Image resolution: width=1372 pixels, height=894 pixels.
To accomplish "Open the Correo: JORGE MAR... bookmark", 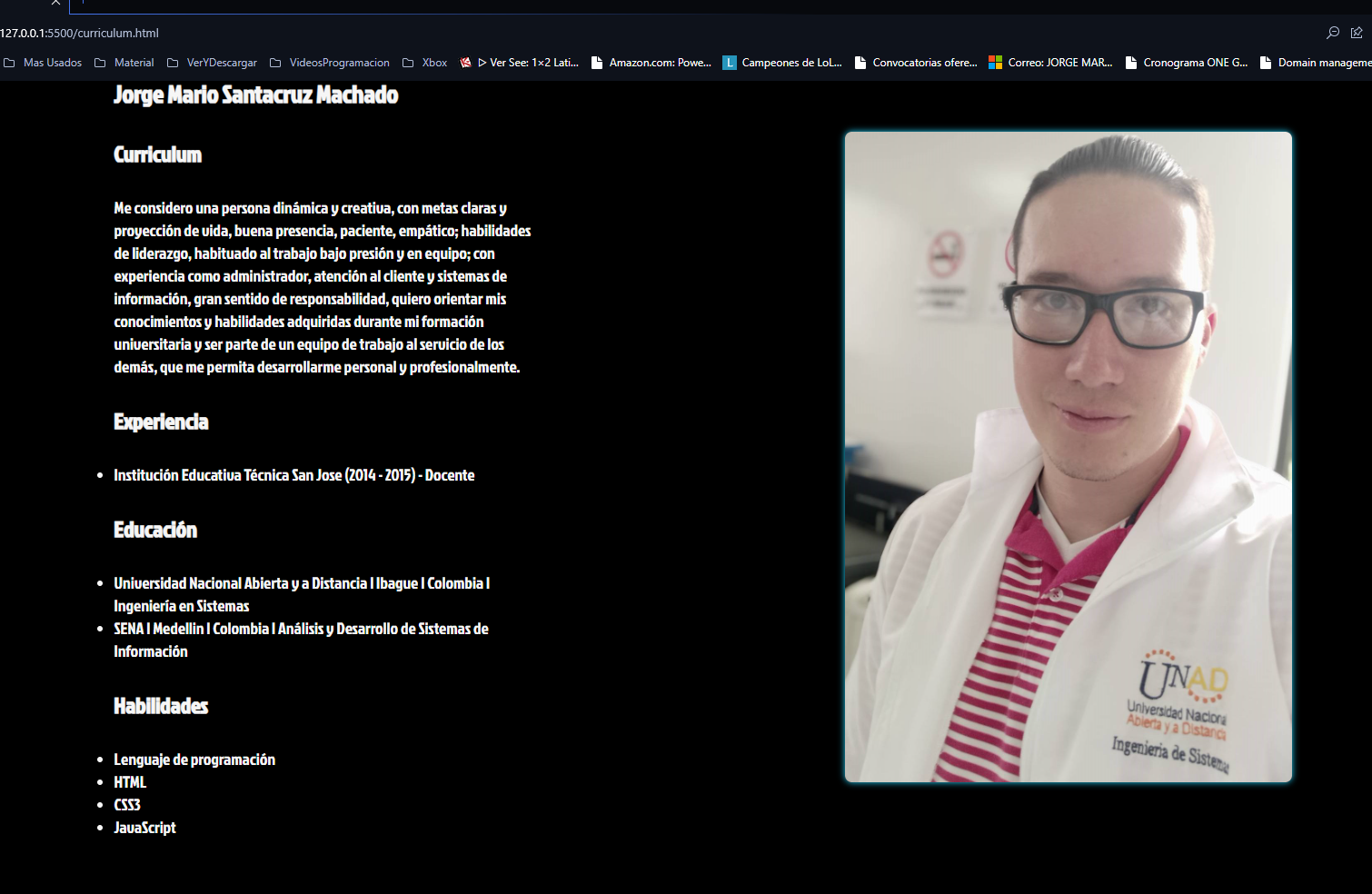I will [1050, 63].
